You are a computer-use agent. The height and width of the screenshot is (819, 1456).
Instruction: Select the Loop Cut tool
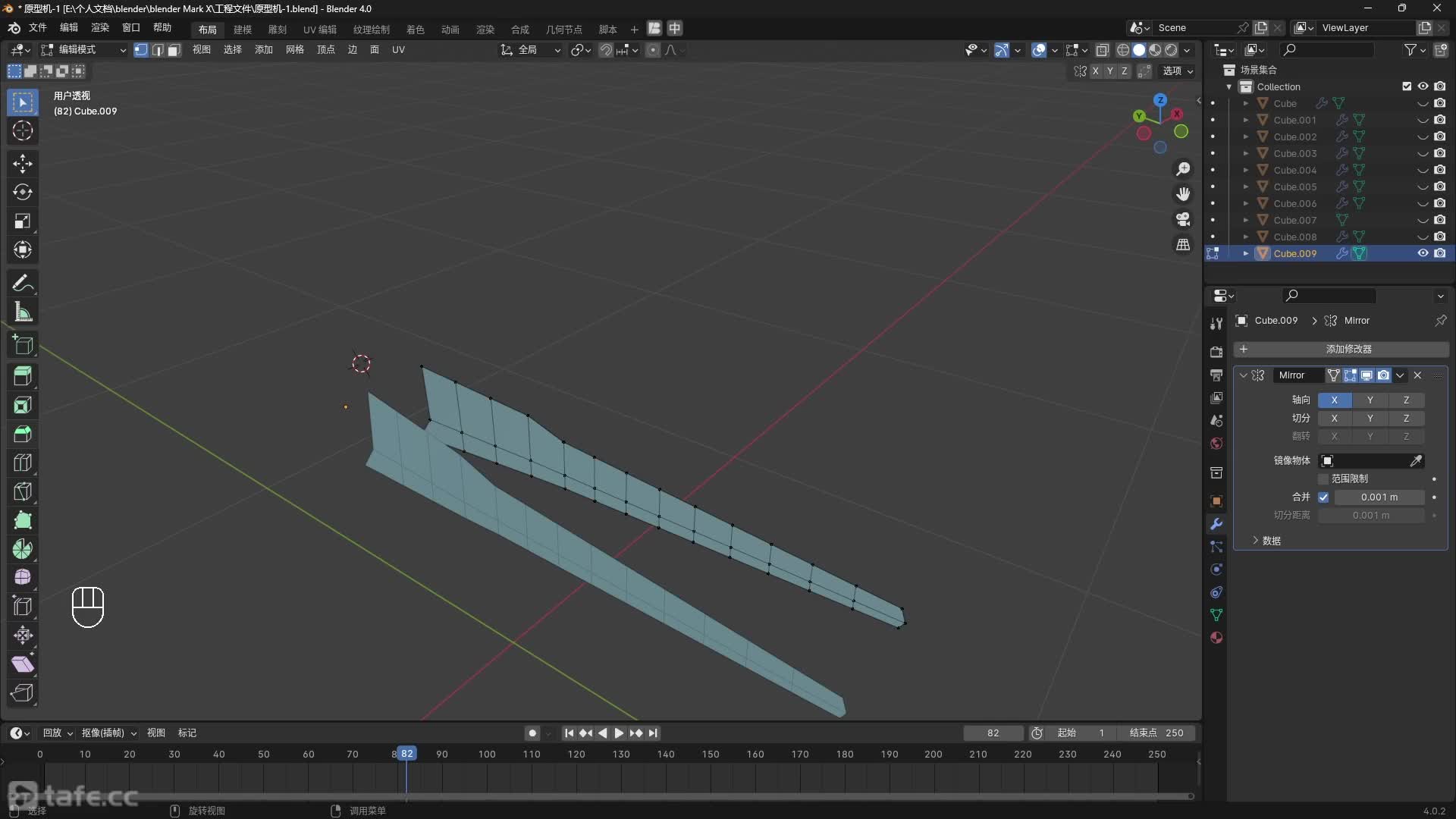23,463
